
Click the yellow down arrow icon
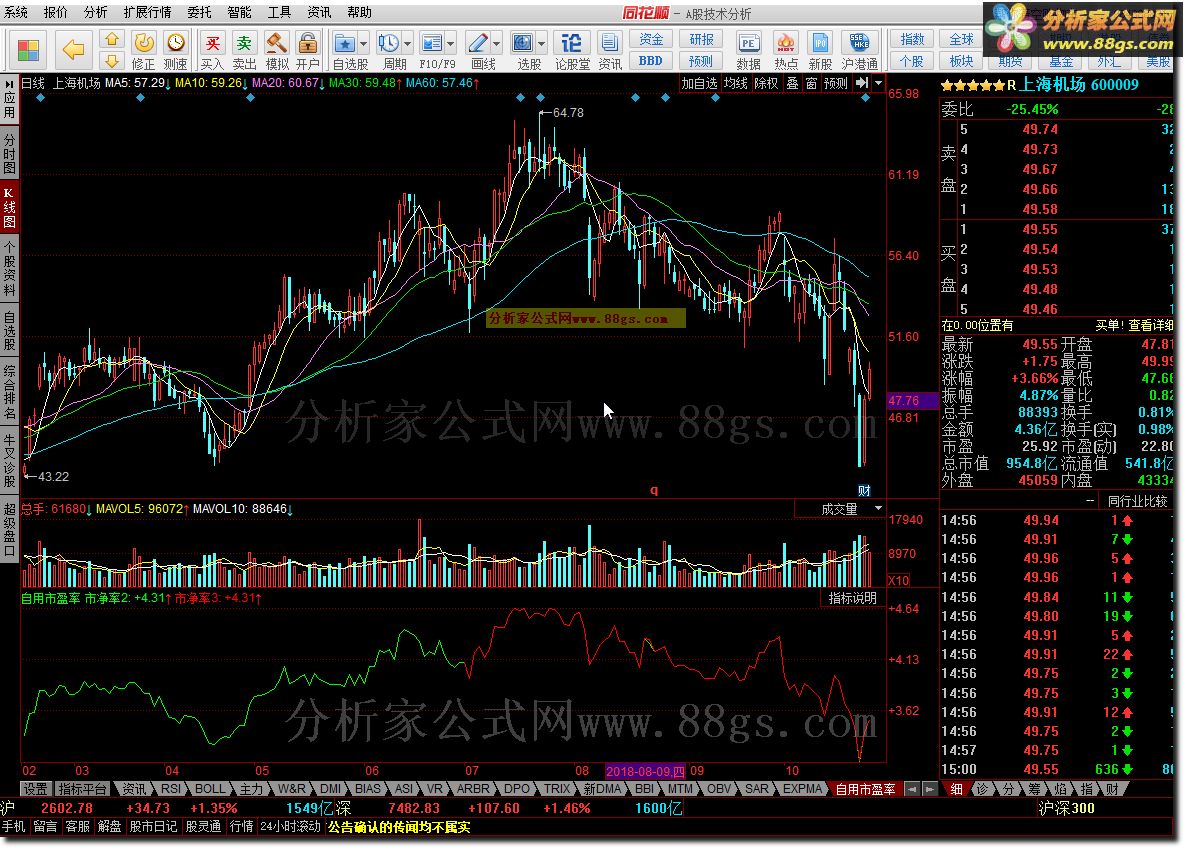(112, 60)
